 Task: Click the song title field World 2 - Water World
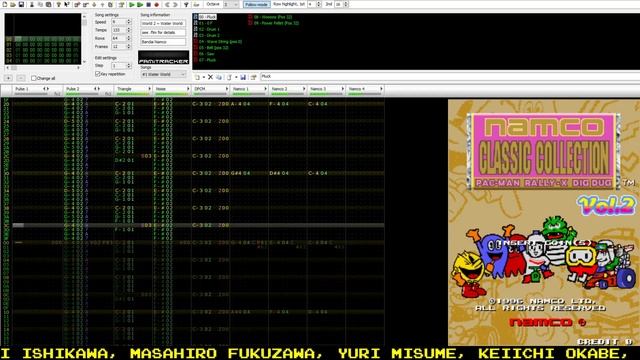(x=163, y=23)
